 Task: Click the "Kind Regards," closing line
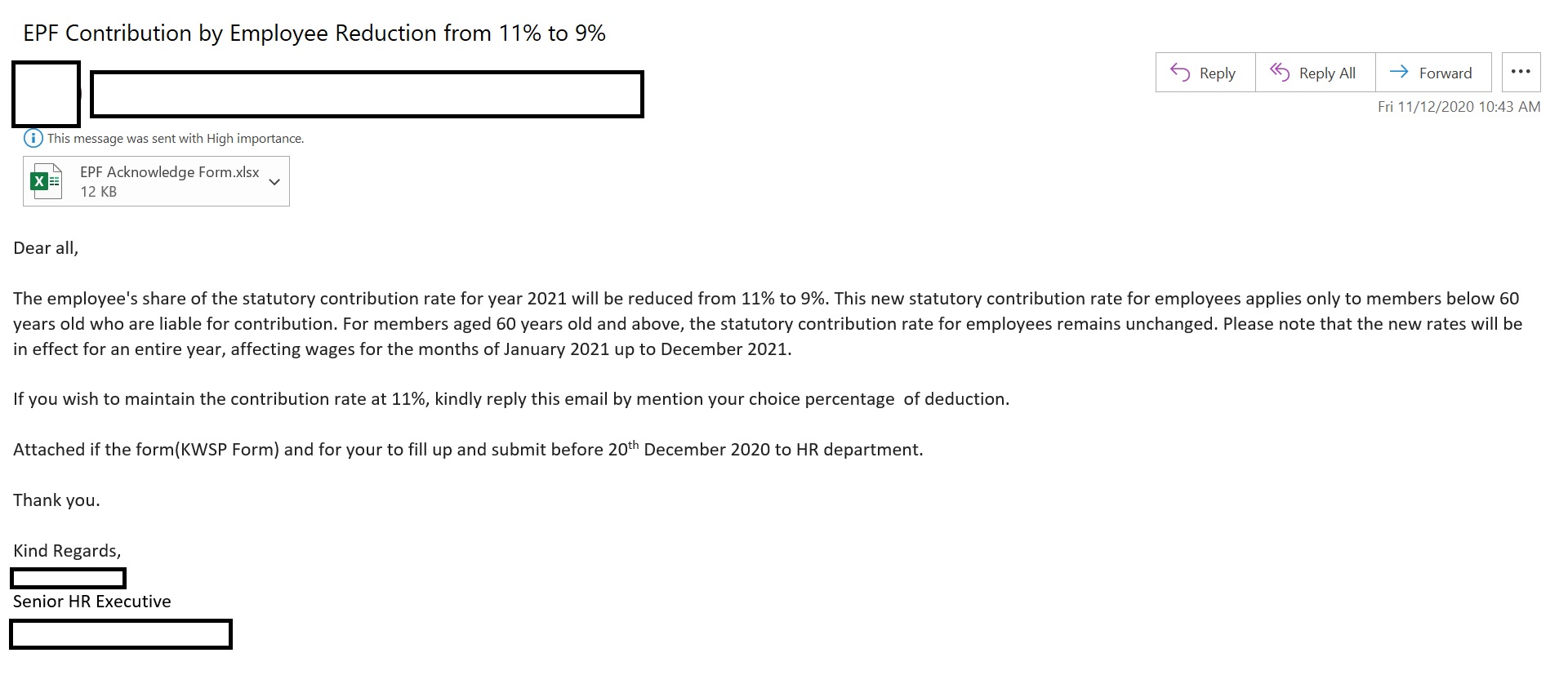click(67, 551)
